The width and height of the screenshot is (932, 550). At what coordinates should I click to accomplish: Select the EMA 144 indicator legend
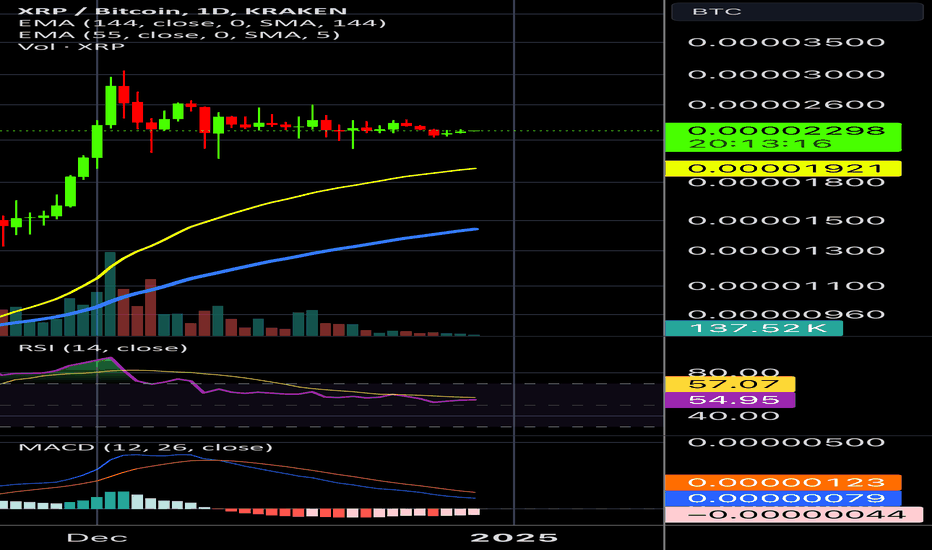pyautogui.click(x=202, y=23)
